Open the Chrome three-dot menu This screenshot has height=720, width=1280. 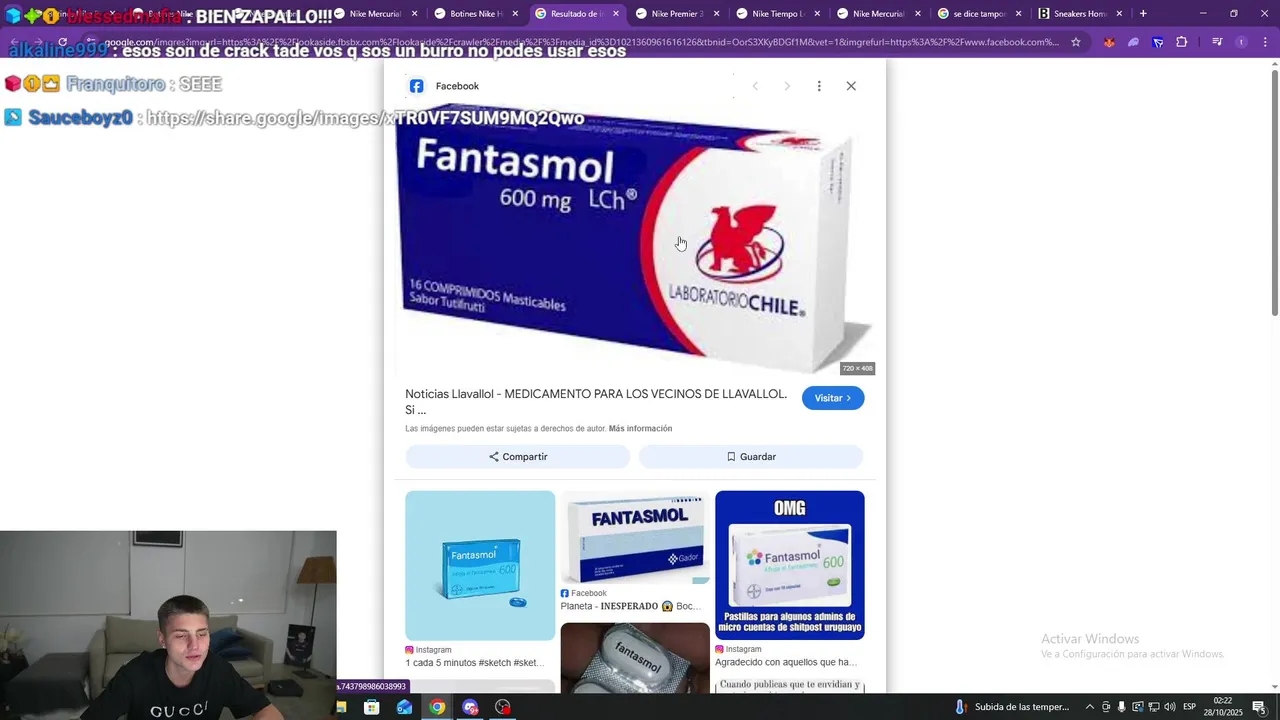tap(1264, 42)
